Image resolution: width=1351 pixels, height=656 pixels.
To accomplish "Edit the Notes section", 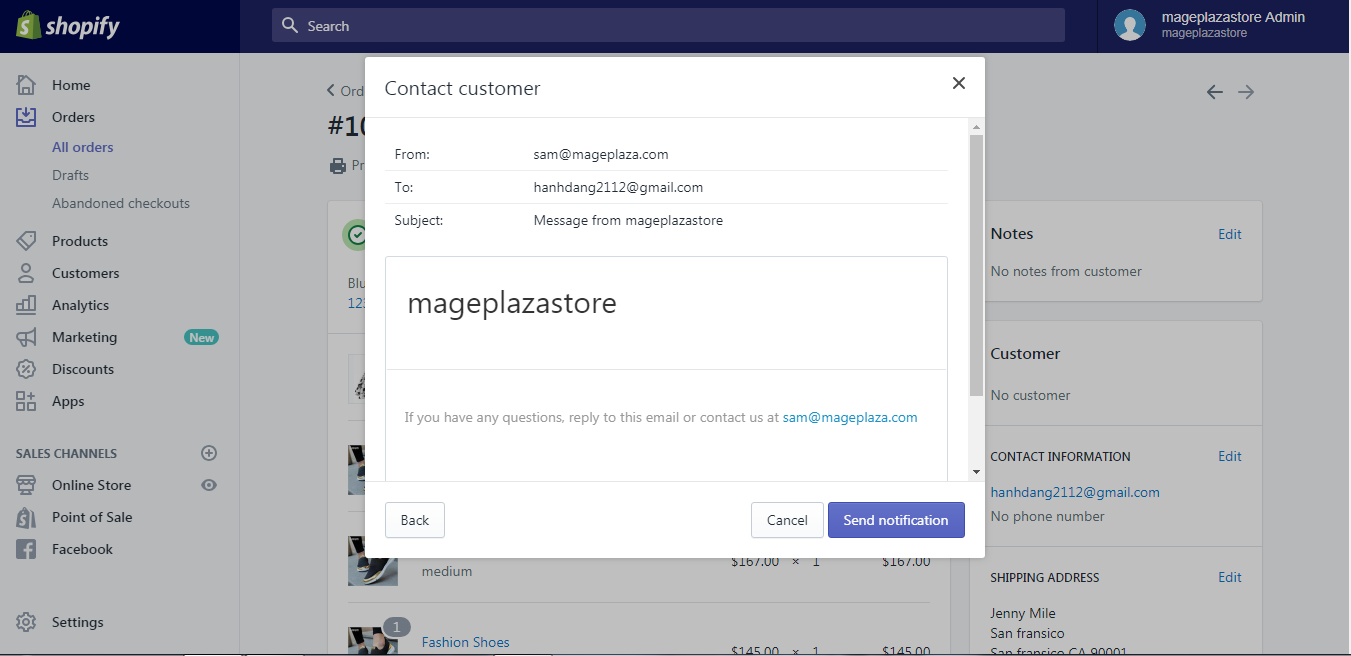I will 1230,234.
